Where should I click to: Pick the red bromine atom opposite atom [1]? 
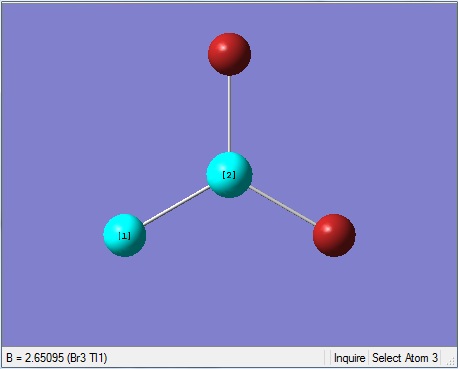point(334,235)
